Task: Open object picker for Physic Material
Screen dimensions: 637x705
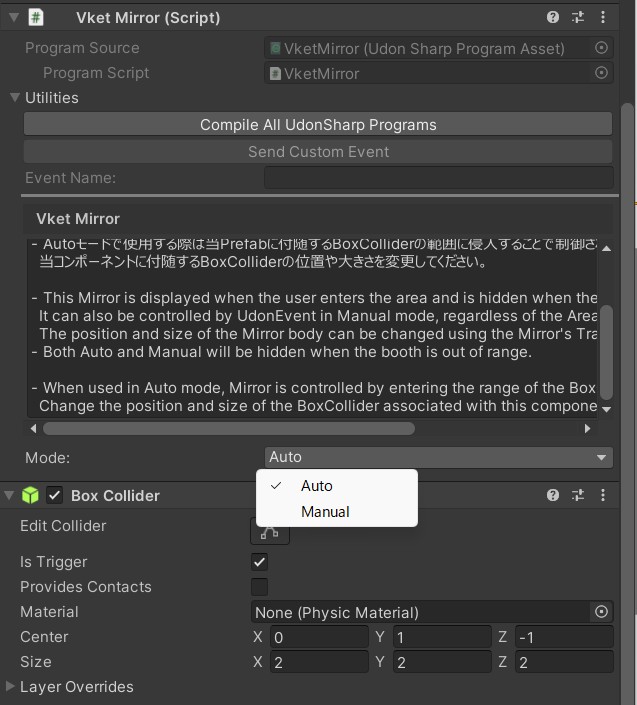Action: click(x=601, y=612)
